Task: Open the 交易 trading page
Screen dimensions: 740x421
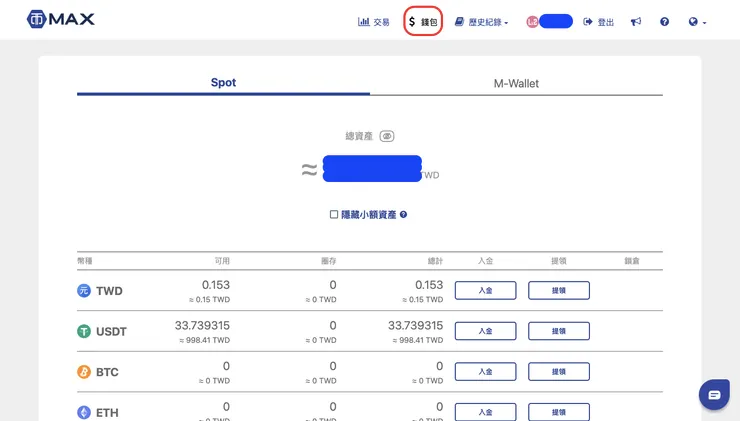Action: 374,22
